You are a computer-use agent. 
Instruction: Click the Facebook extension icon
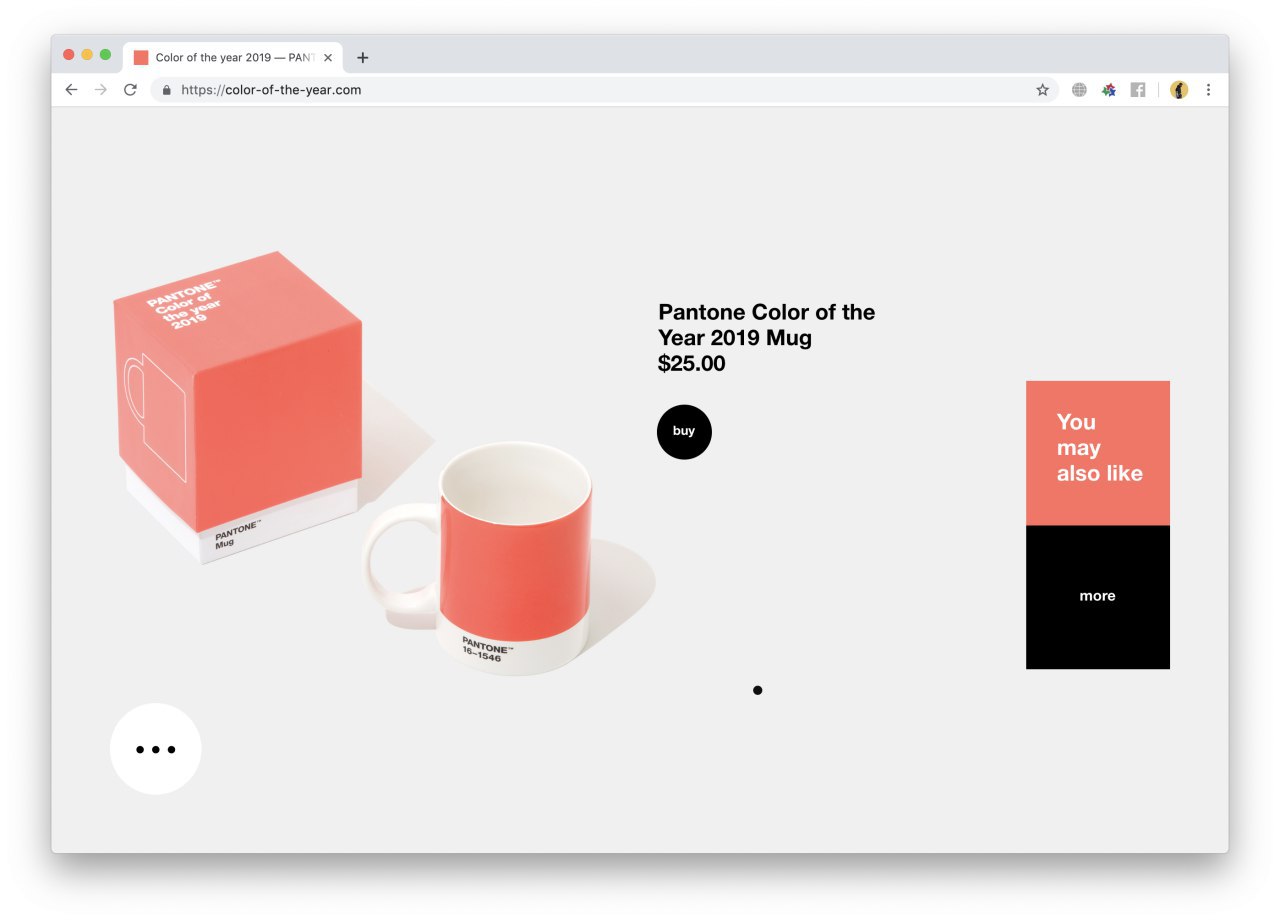(1138, 90)
